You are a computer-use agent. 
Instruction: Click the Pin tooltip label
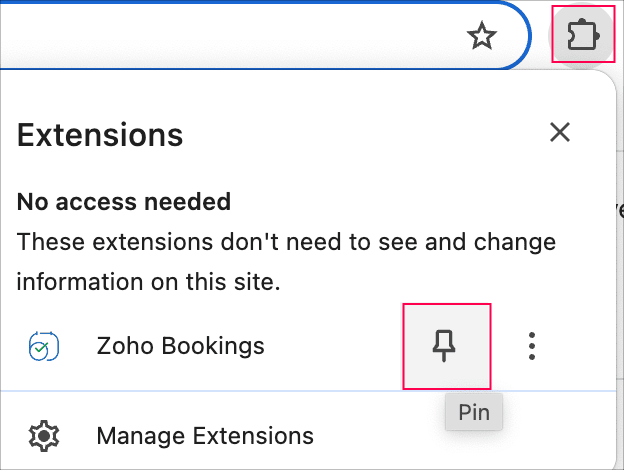[474, 412]
